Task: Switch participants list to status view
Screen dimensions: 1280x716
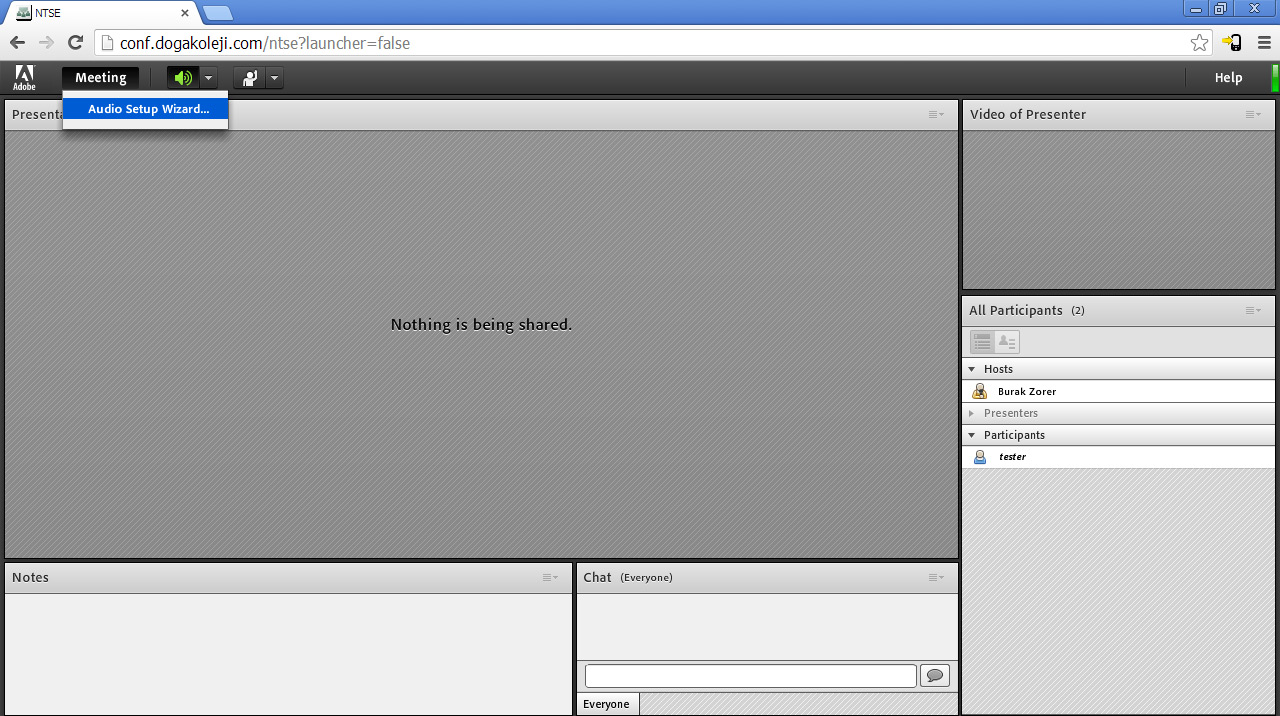Action: click(1007, 342)
